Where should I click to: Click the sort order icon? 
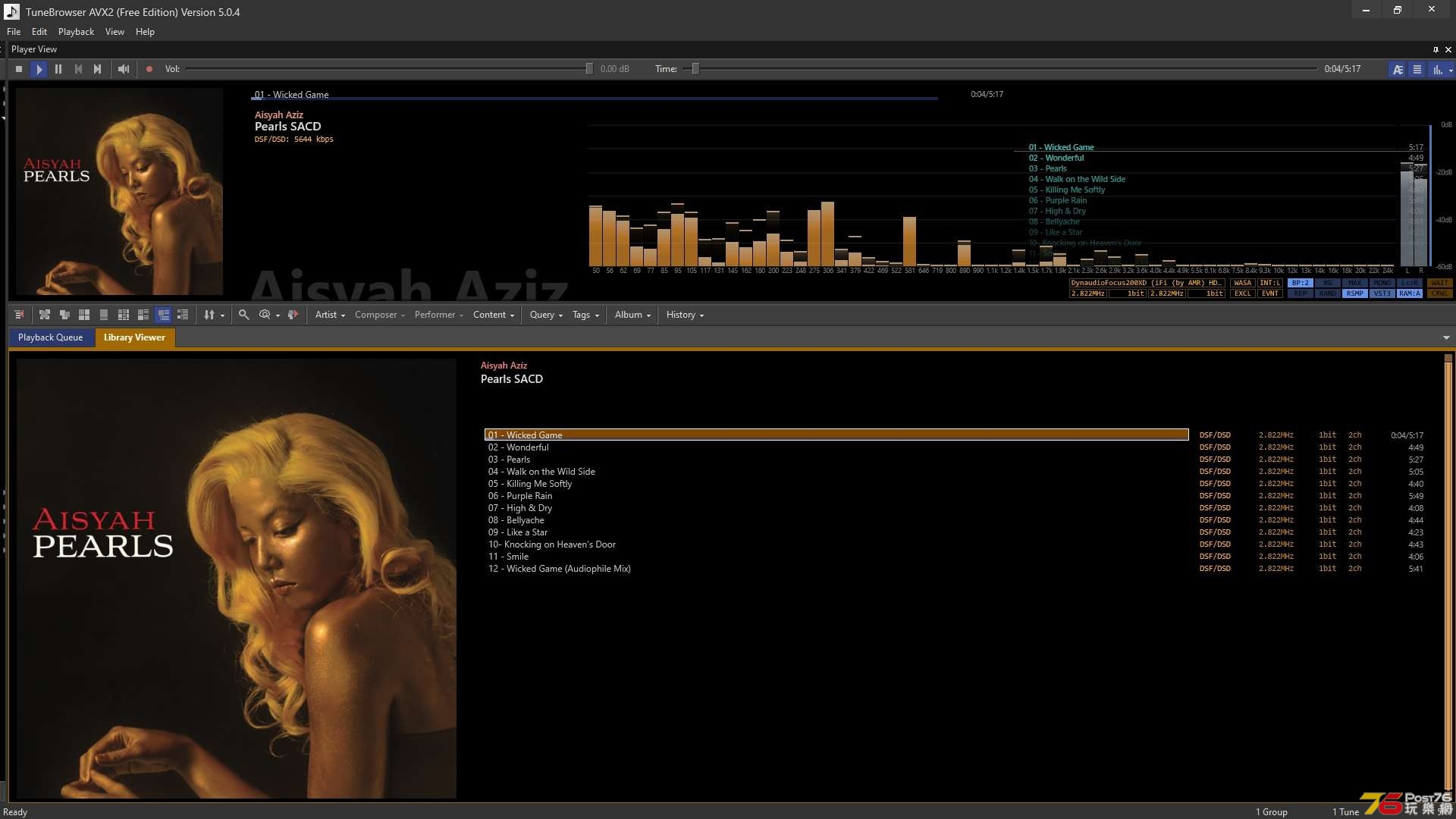(209, 315)
